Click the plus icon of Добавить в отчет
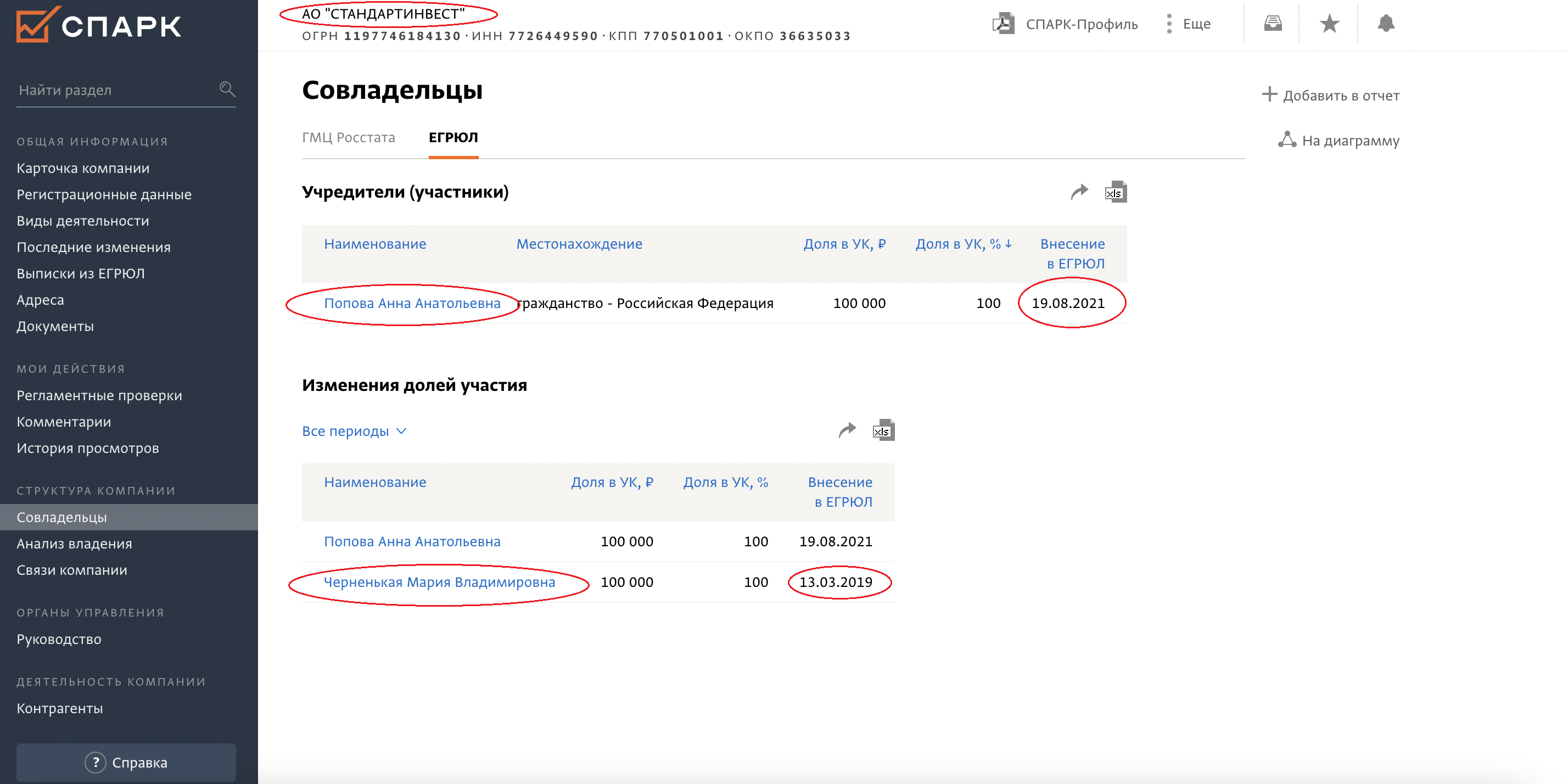This screenshot has height=784, width=1568. (1269, 94)
